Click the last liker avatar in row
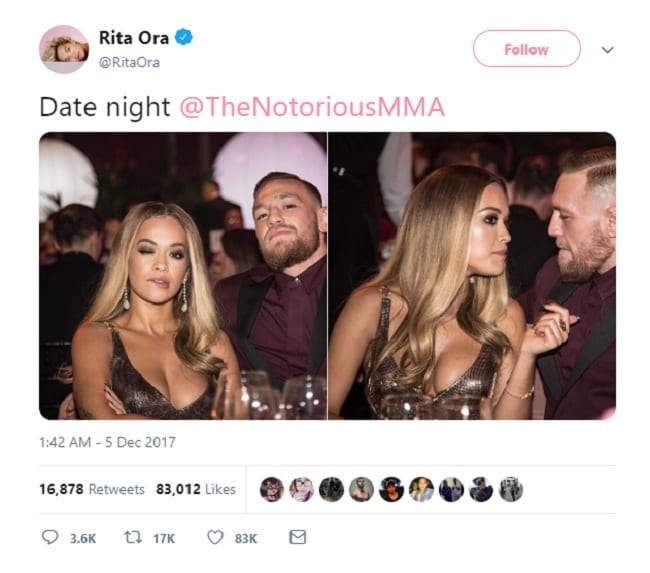The width and height of the screenshot is (650, 573). pyautogui.click(x=511, y=489)
